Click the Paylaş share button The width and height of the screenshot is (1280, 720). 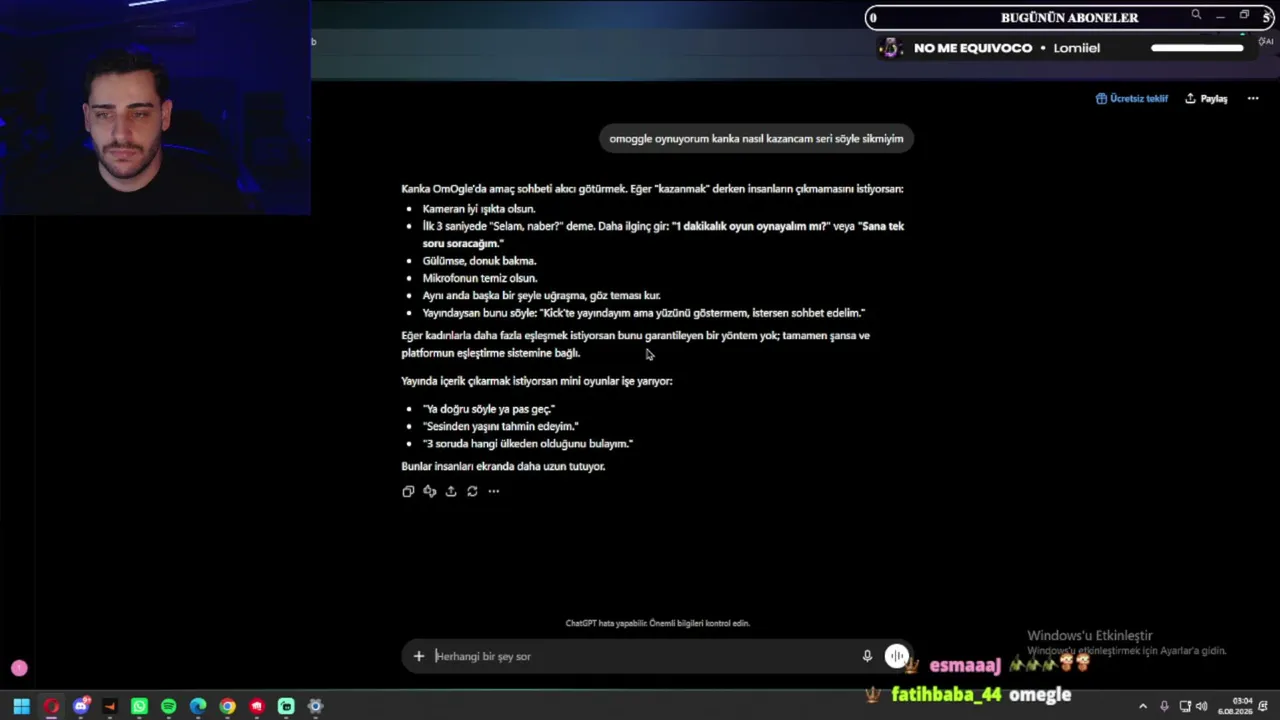pyautogui.click(x=1206, y=99)
